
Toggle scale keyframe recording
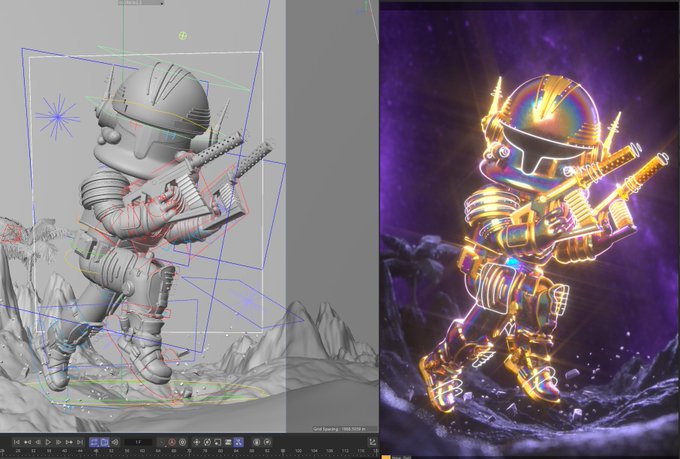click(218, 442)
